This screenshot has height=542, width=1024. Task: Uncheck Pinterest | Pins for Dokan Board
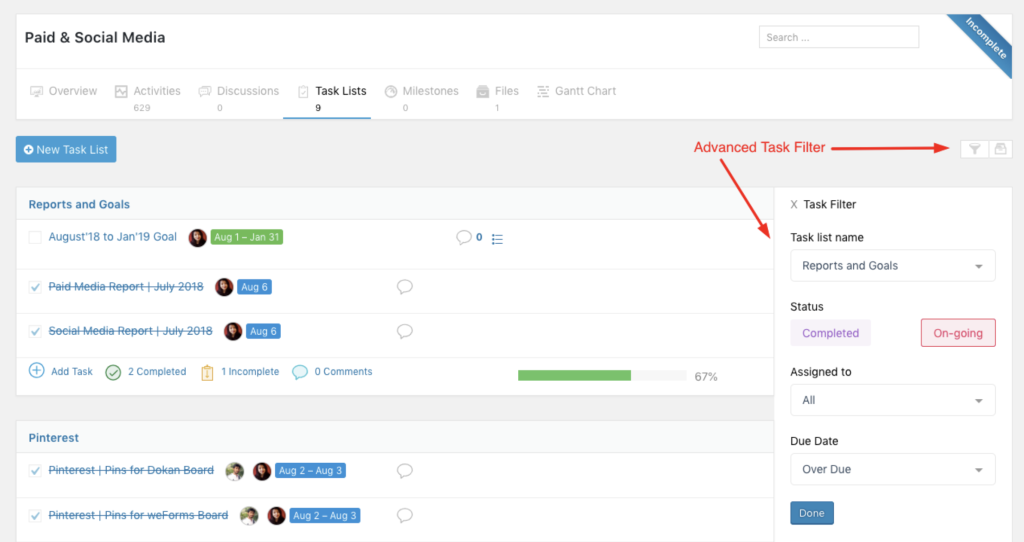pos(35,470)
